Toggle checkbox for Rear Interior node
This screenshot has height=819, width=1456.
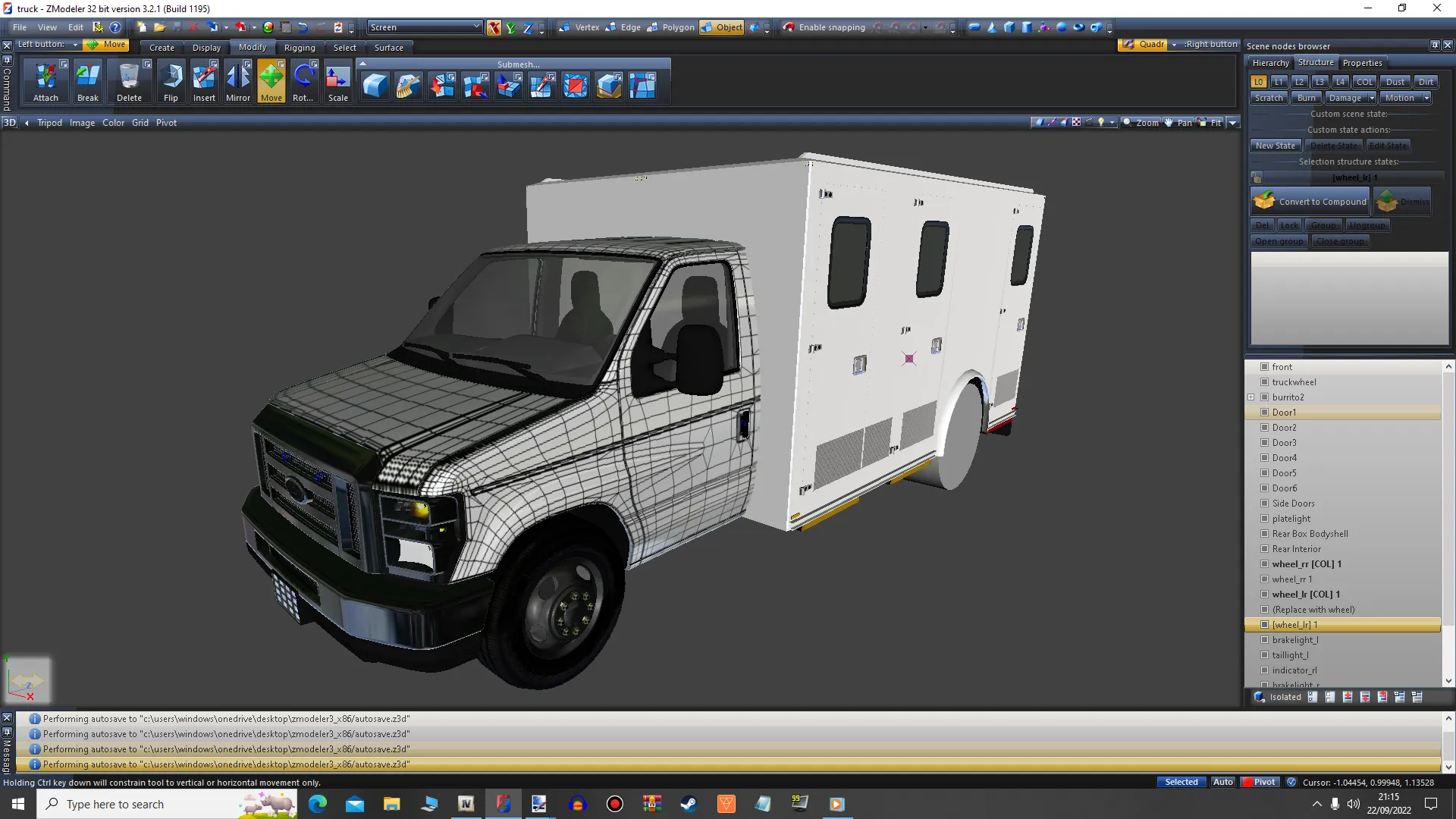coord(1264,549)
